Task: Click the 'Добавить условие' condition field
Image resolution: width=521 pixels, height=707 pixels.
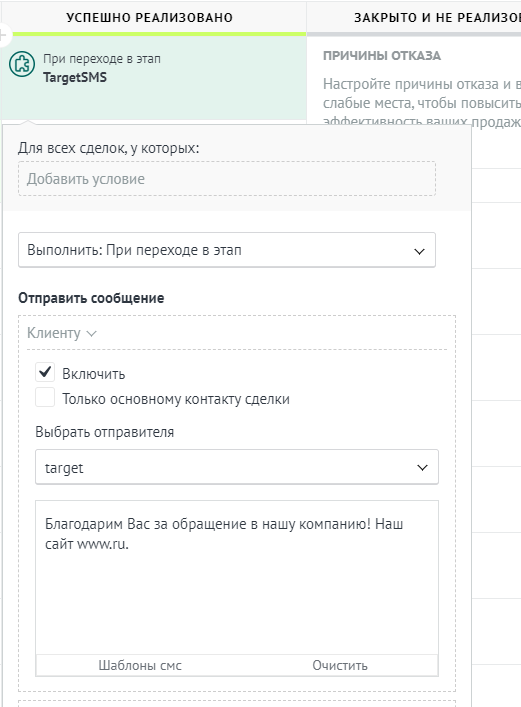Action: tap(227, 179)
